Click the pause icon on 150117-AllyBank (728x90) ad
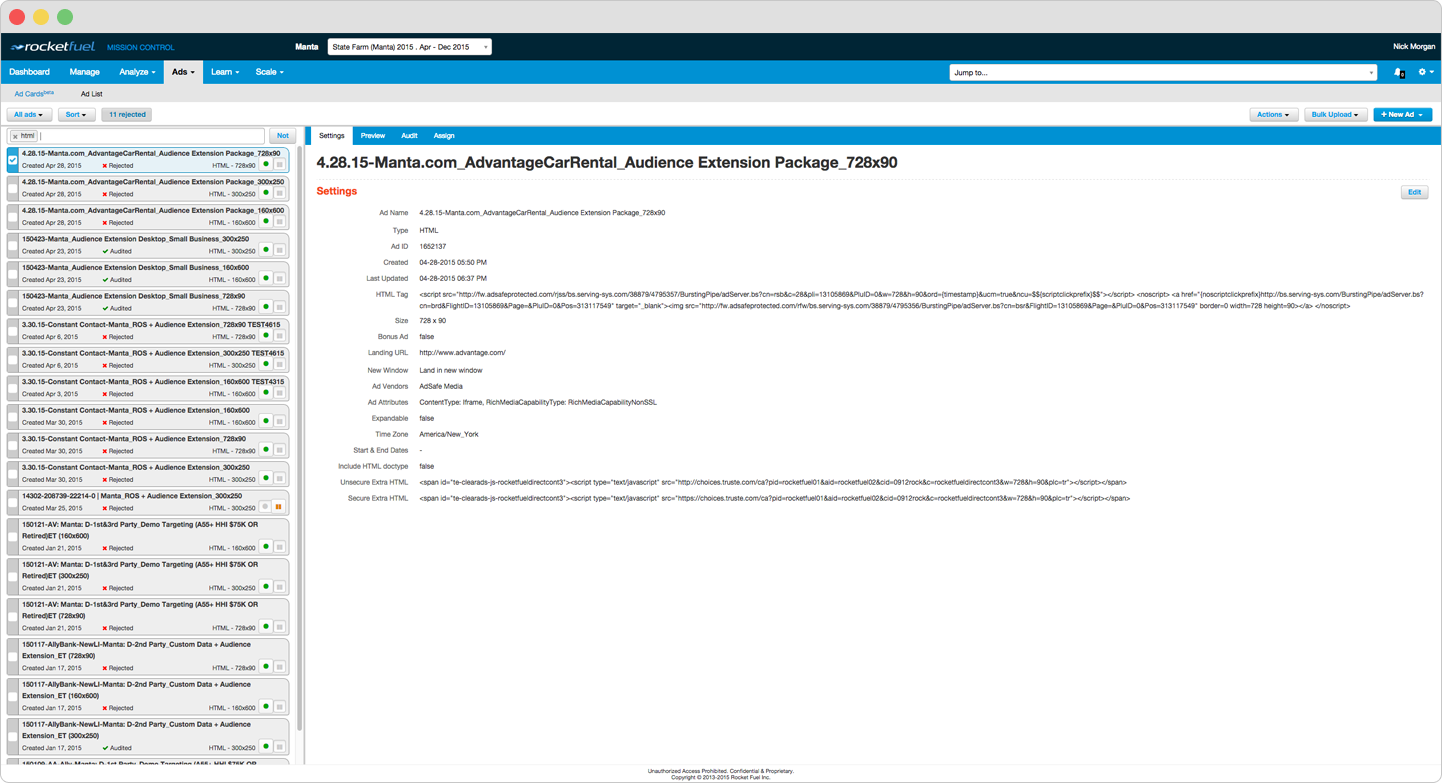Screen dimensions: 1442x783 click(279, 667)
